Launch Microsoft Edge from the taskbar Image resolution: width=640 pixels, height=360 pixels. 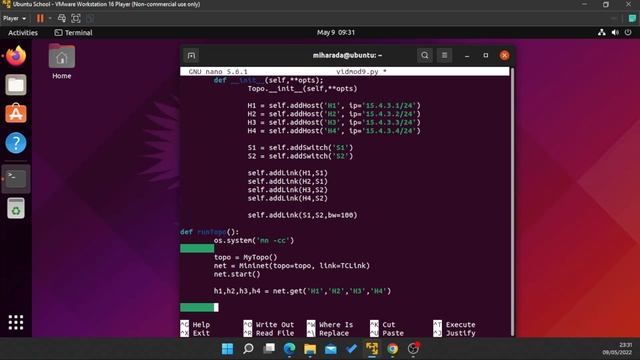coord(289,349)
